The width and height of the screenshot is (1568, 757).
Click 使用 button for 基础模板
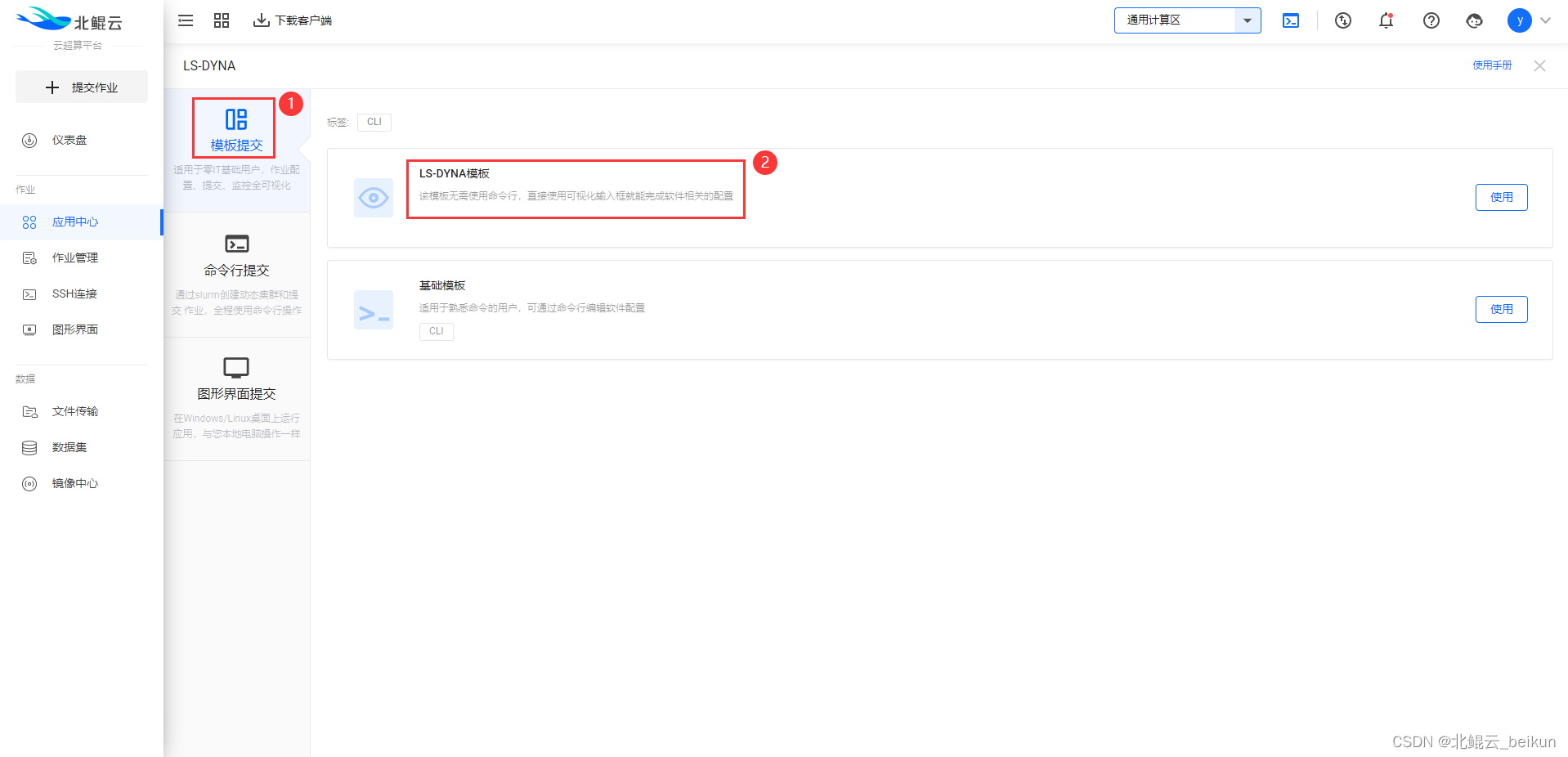(x=1501, y=309)
